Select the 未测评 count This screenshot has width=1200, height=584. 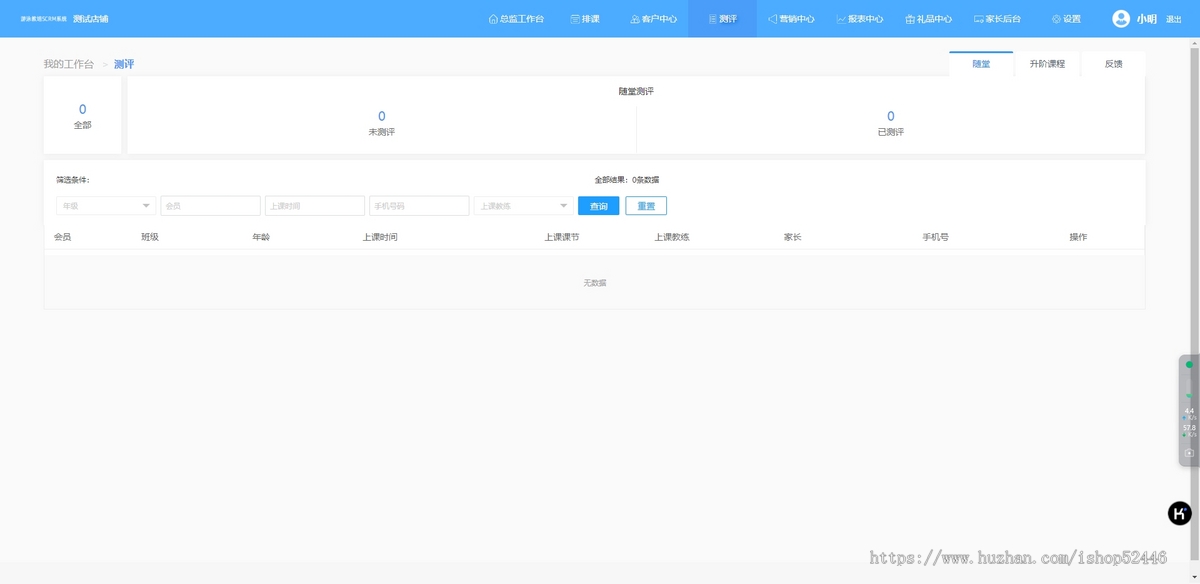(381, 123)
